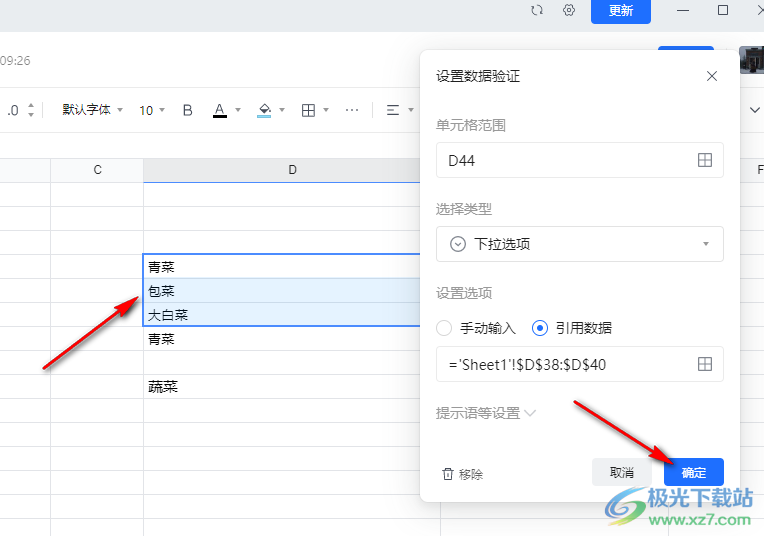Click user avatar thumbnail top right
This screenshot has width=764, height=536.
click(752, 59)
